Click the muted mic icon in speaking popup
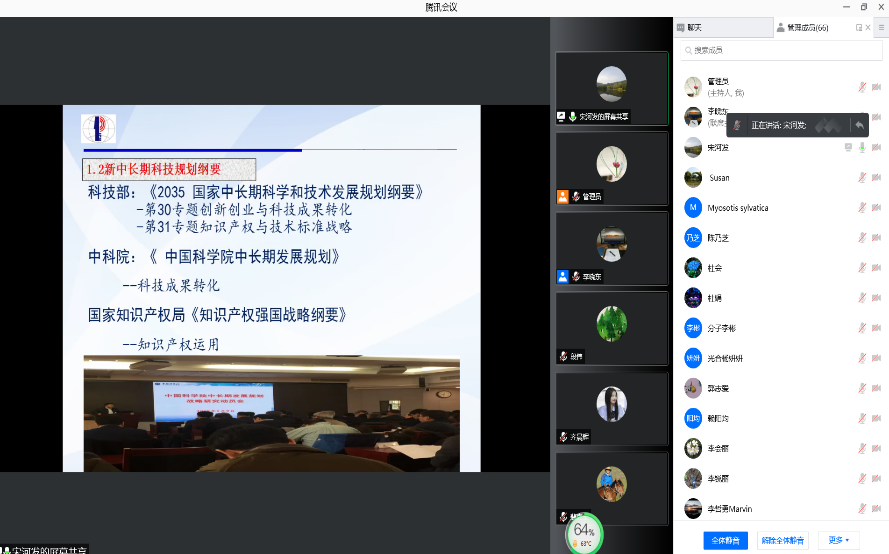The height and width of the screenshot is (554, 889). [737, 125]
